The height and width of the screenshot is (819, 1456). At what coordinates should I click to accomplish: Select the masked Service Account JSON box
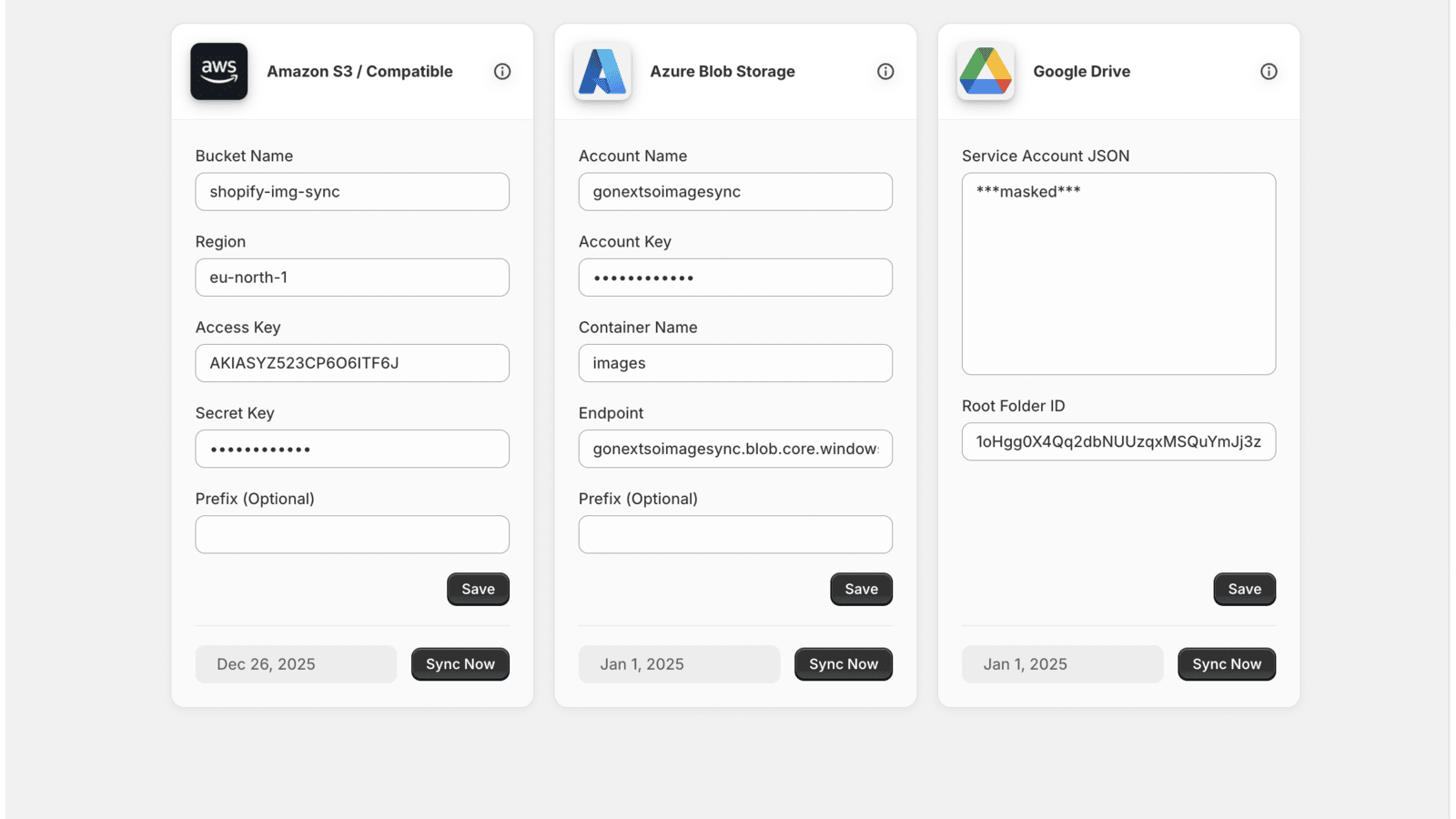pos(1118,273)
